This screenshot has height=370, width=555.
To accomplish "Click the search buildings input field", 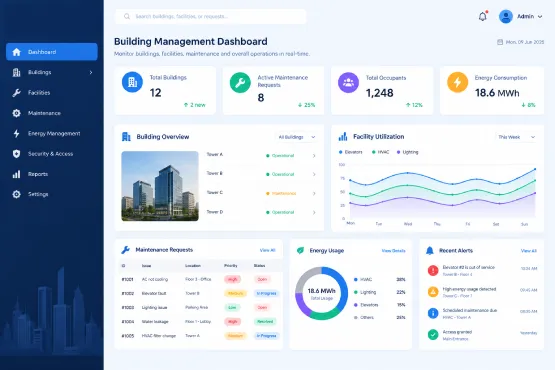I will coord(211,16).
